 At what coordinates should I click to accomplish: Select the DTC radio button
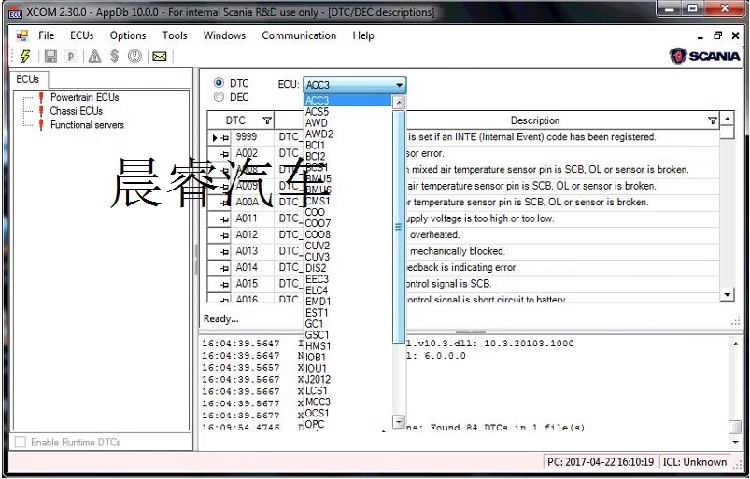219,83
